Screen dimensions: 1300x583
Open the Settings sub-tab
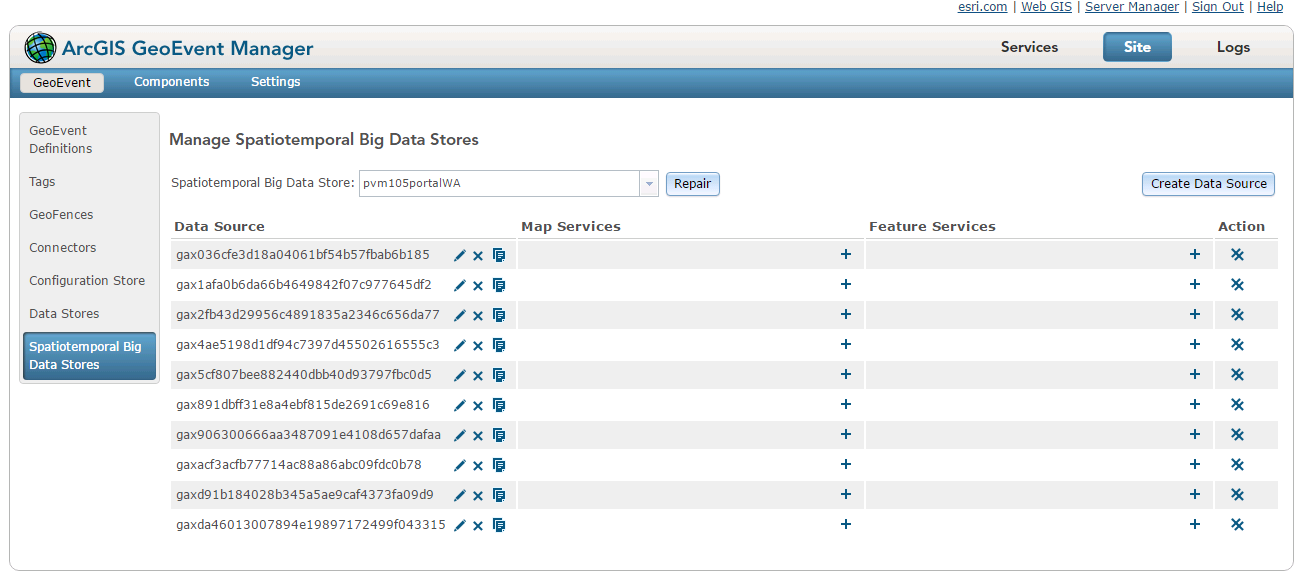pos(275,82)
